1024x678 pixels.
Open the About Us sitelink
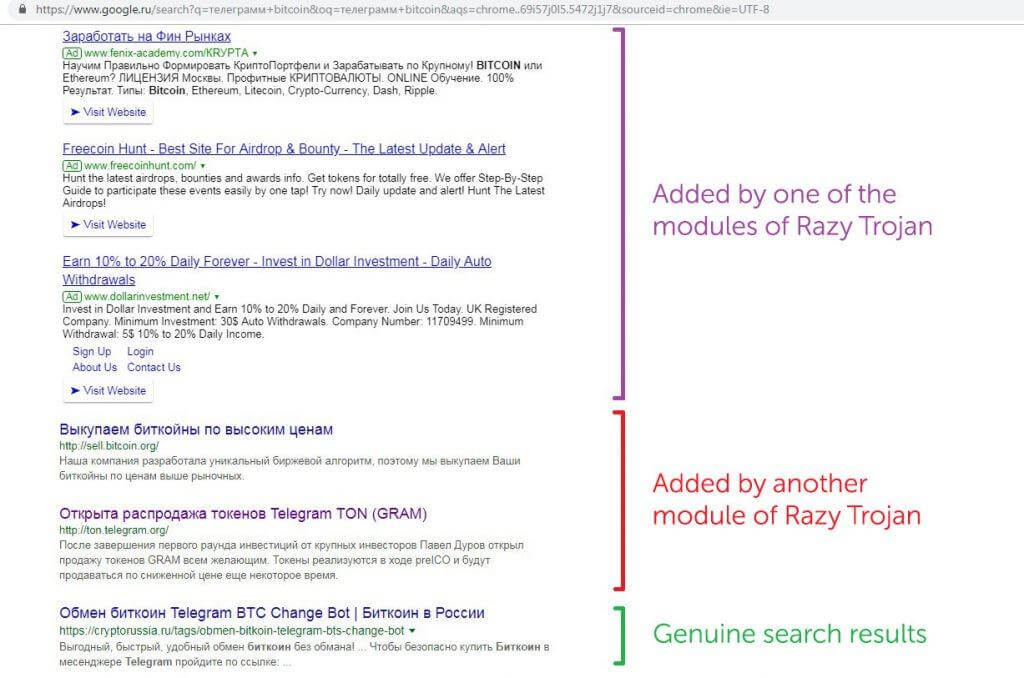(x=95, y=367)
